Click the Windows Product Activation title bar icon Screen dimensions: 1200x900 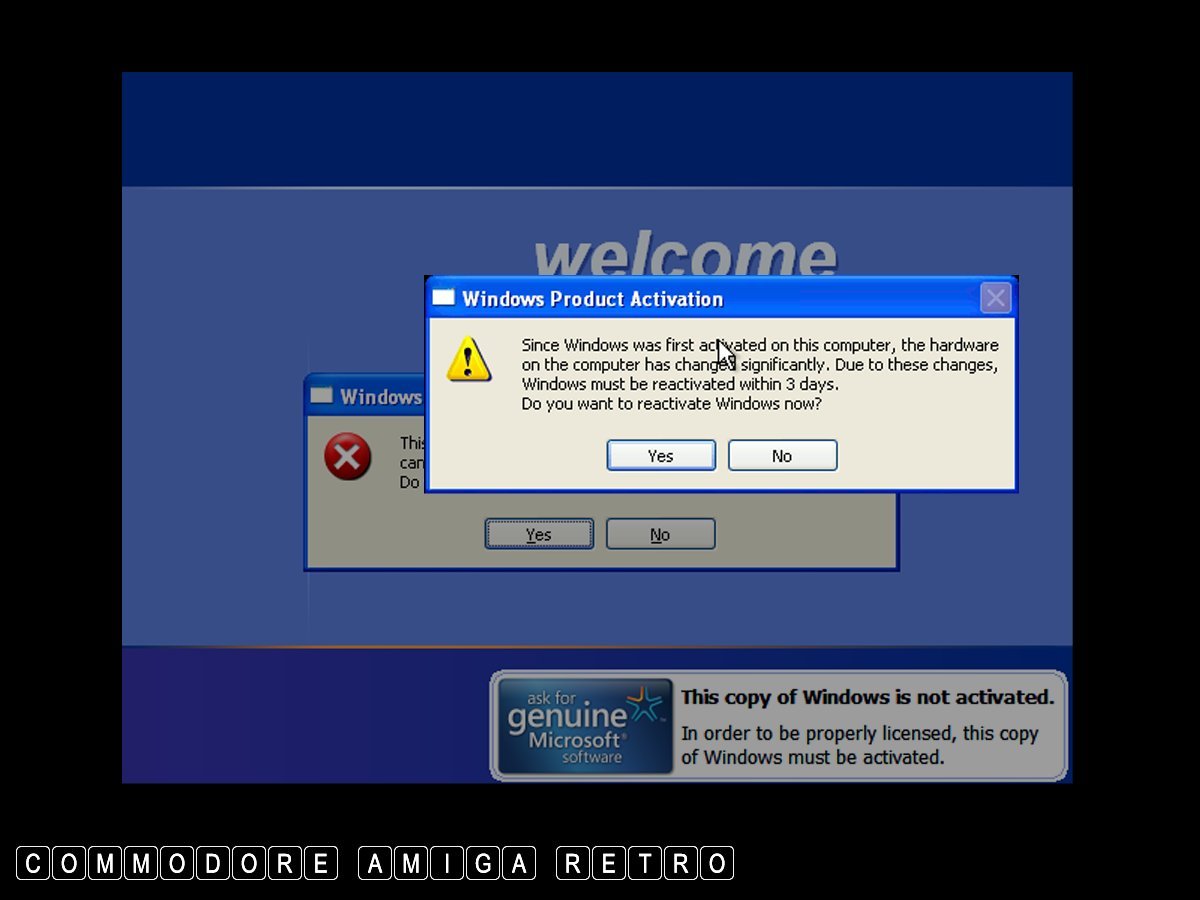(443, 298)
